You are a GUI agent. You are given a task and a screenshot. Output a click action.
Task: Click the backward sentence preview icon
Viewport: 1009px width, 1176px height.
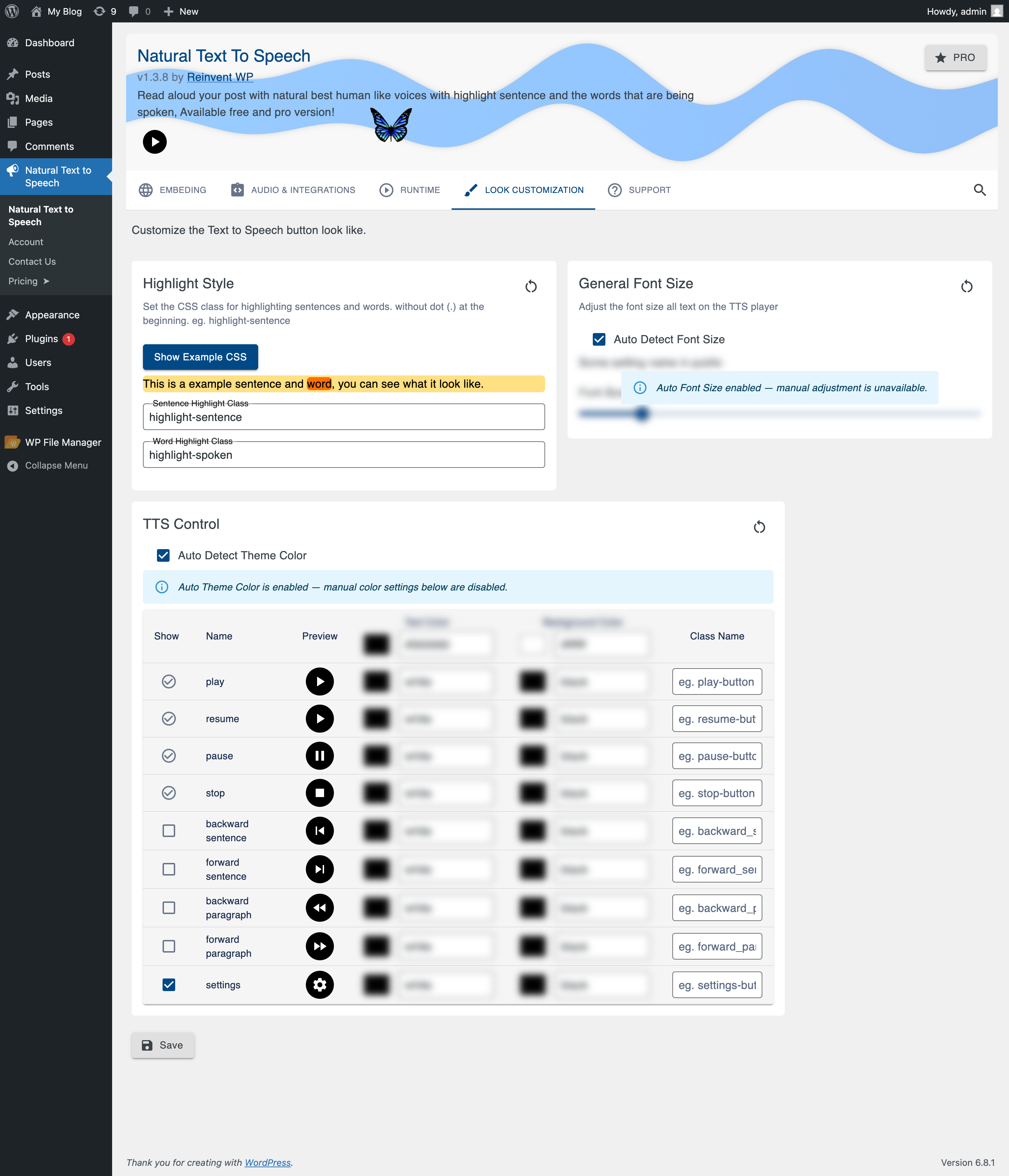[x=320, y=831]
